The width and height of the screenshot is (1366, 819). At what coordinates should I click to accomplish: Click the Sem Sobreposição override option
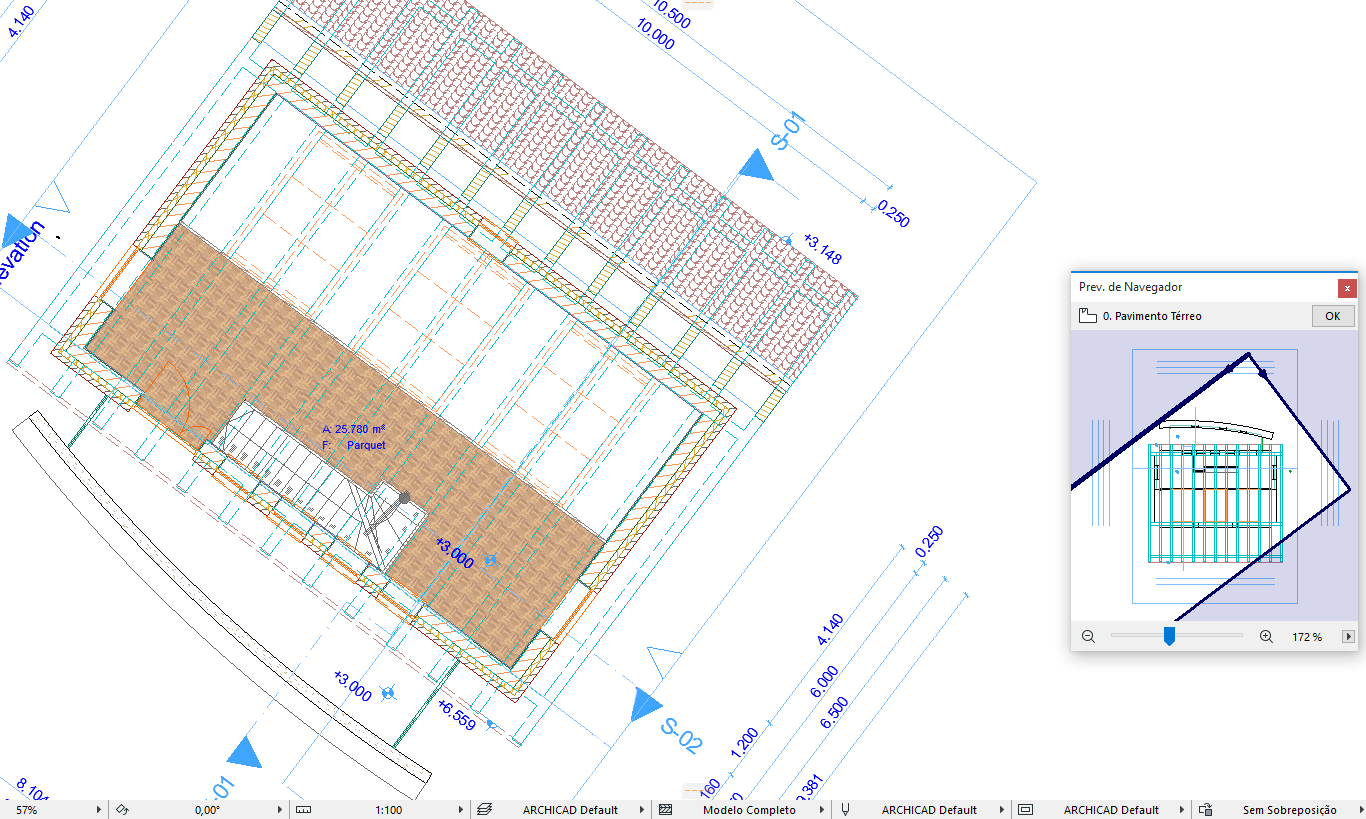click(x=1290, y=810)
